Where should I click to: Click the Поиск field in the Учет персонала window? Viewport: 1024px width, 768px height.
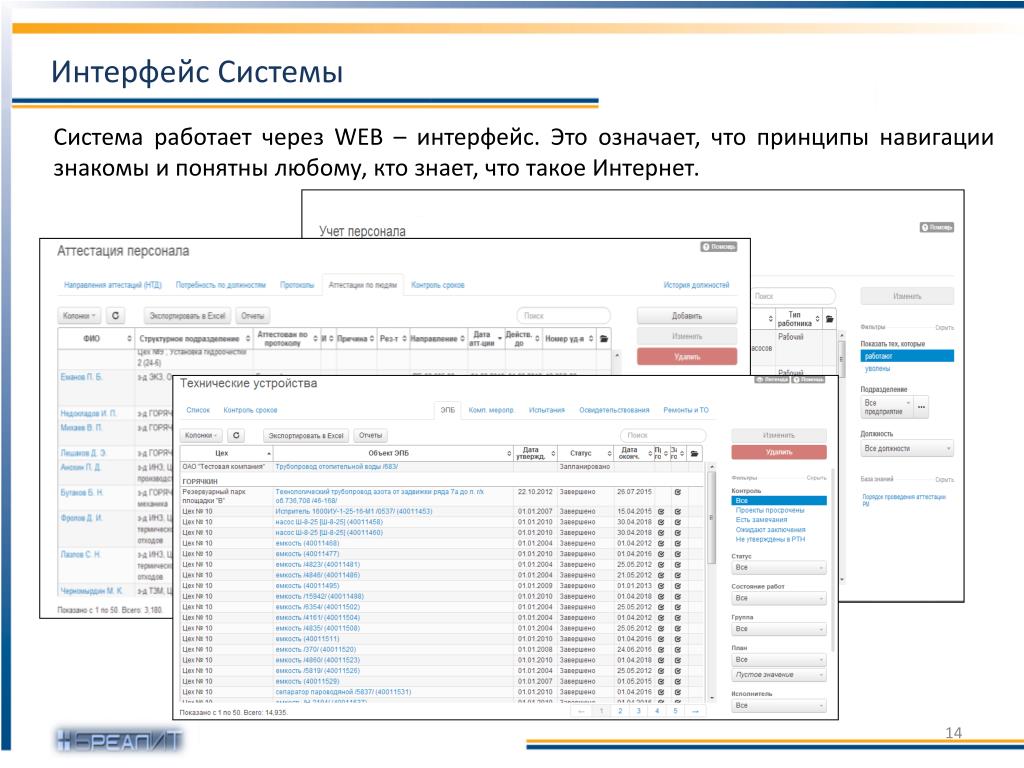click(793, 296)
